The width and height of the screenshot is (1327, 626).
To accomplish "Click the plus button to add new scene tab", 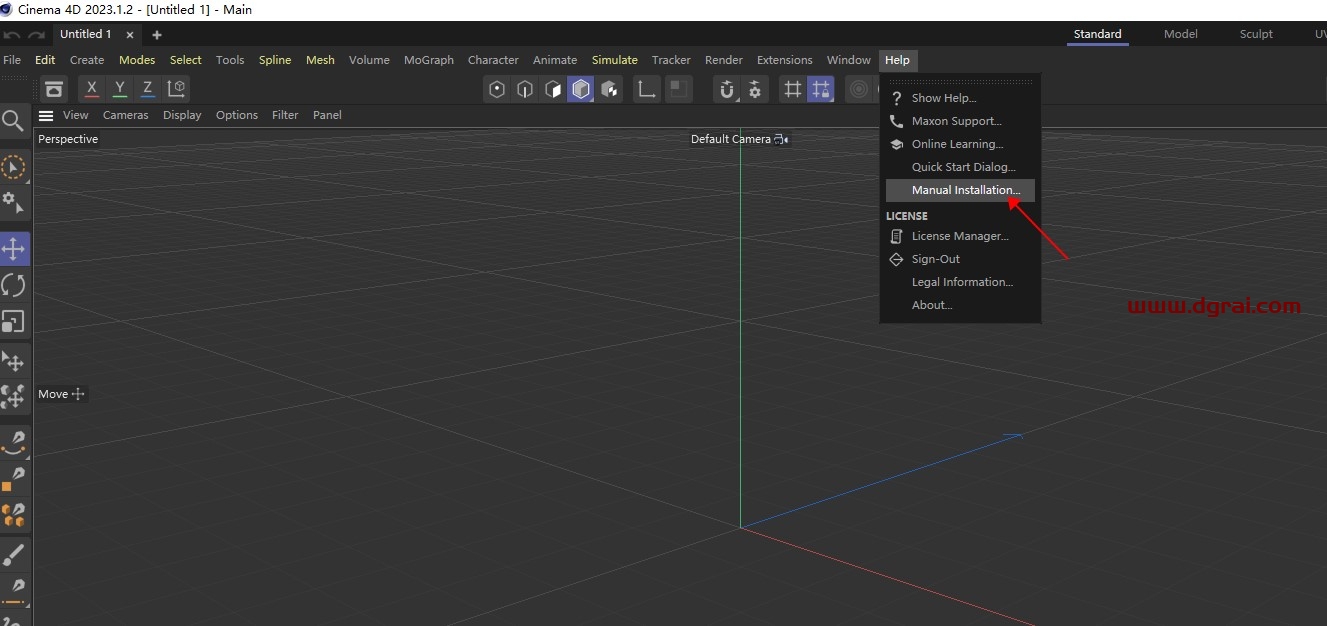I will [156, 34].
